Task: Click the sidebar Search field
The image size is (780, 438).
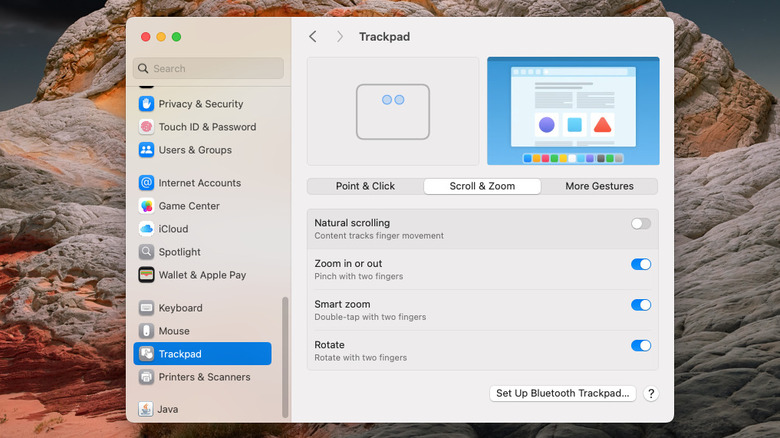Action: click(208, 68)
